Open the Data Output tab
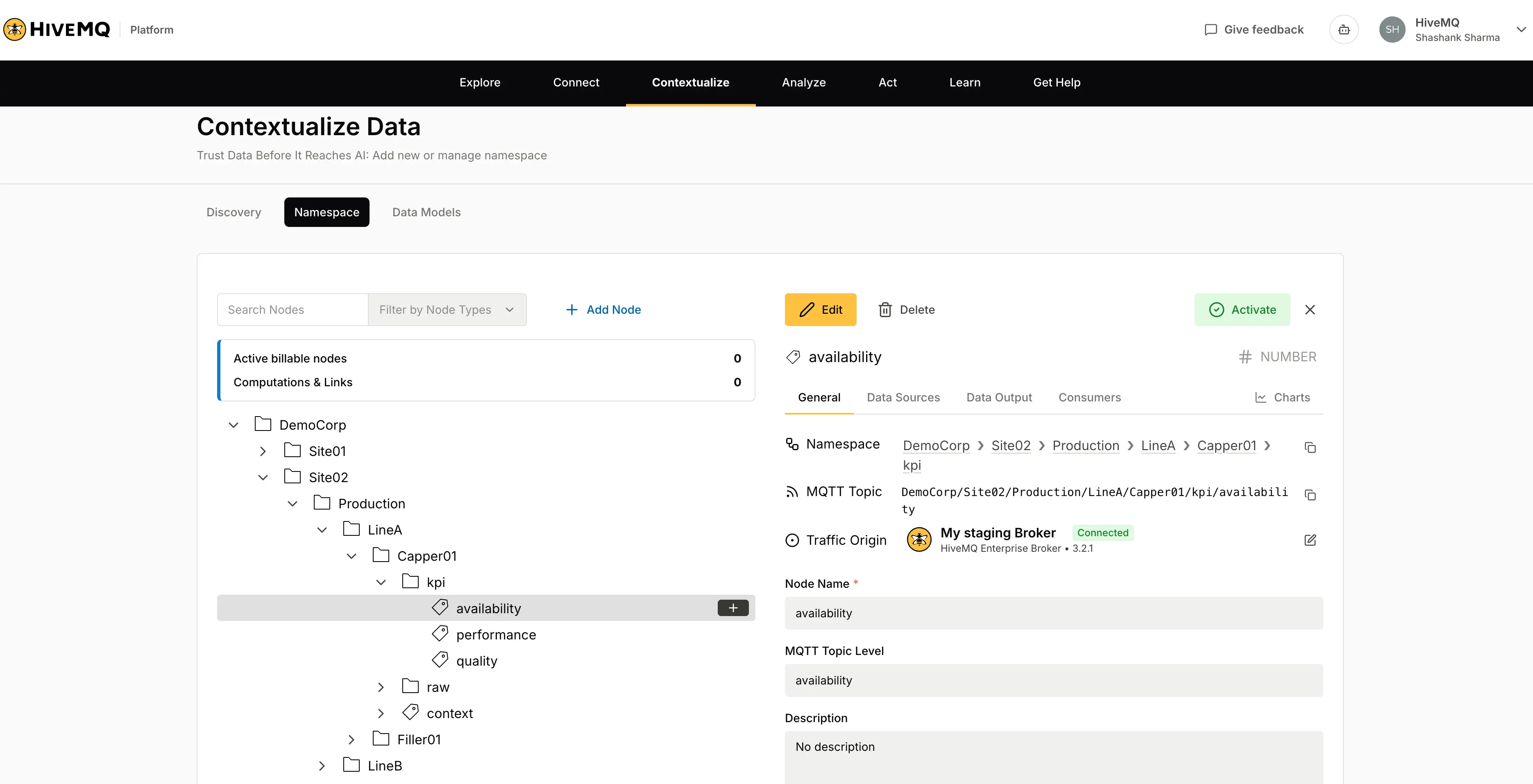 [x=999, y=397]
